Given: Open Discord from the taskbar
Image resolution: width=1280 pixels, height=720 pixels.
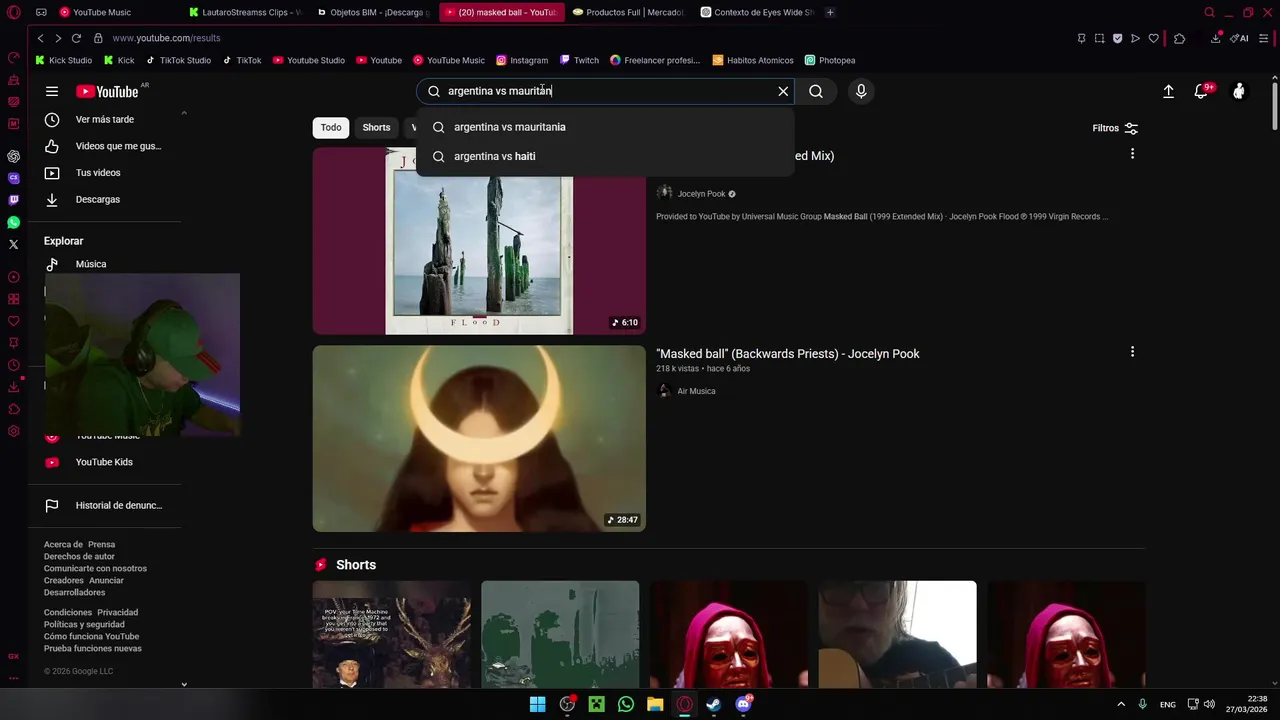Looking at the screenshot, I should coord(743,704).
